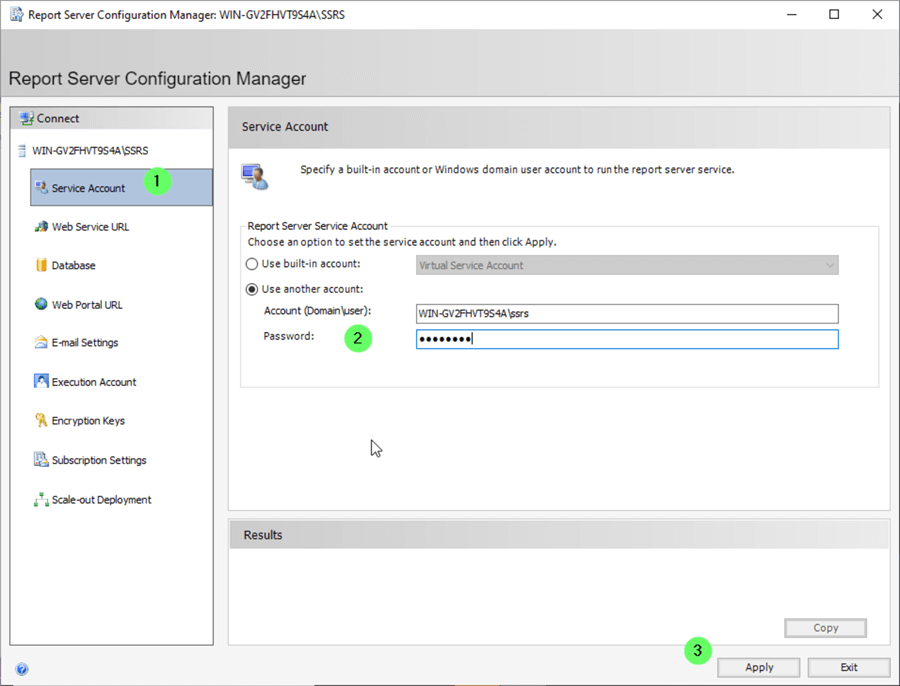Click the Service Account icon in sidebar

tap(41, 188)
